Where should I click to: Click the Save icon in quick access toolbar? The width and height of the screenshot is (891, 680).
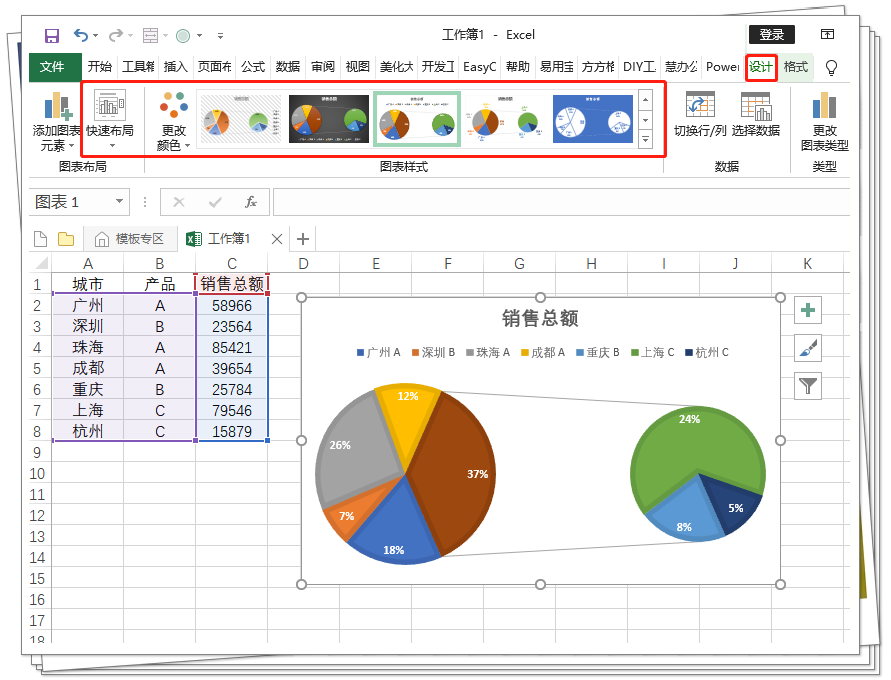point(51,34)
